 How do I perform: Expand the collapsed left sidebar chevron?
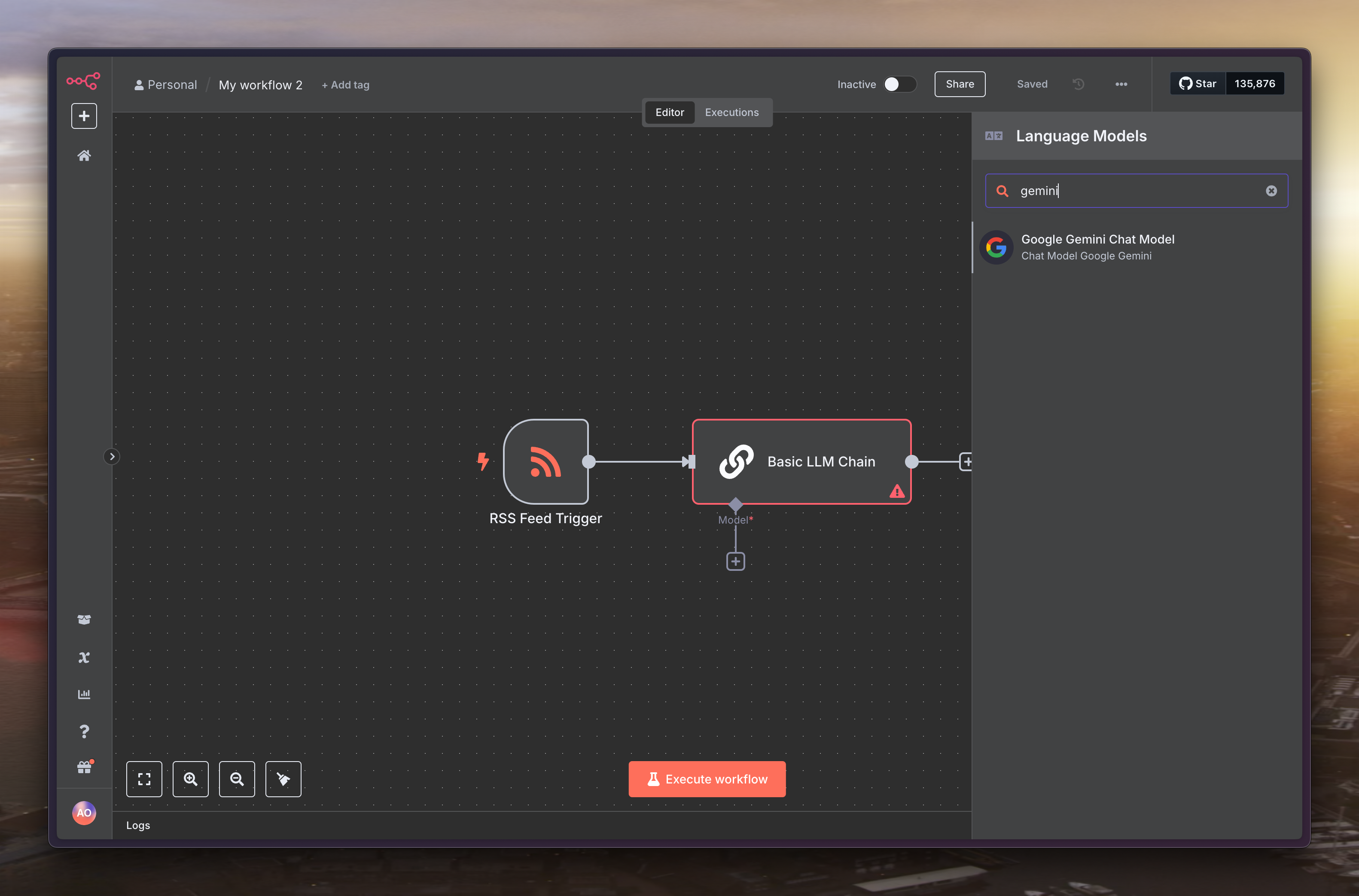[x=112, y=457]
